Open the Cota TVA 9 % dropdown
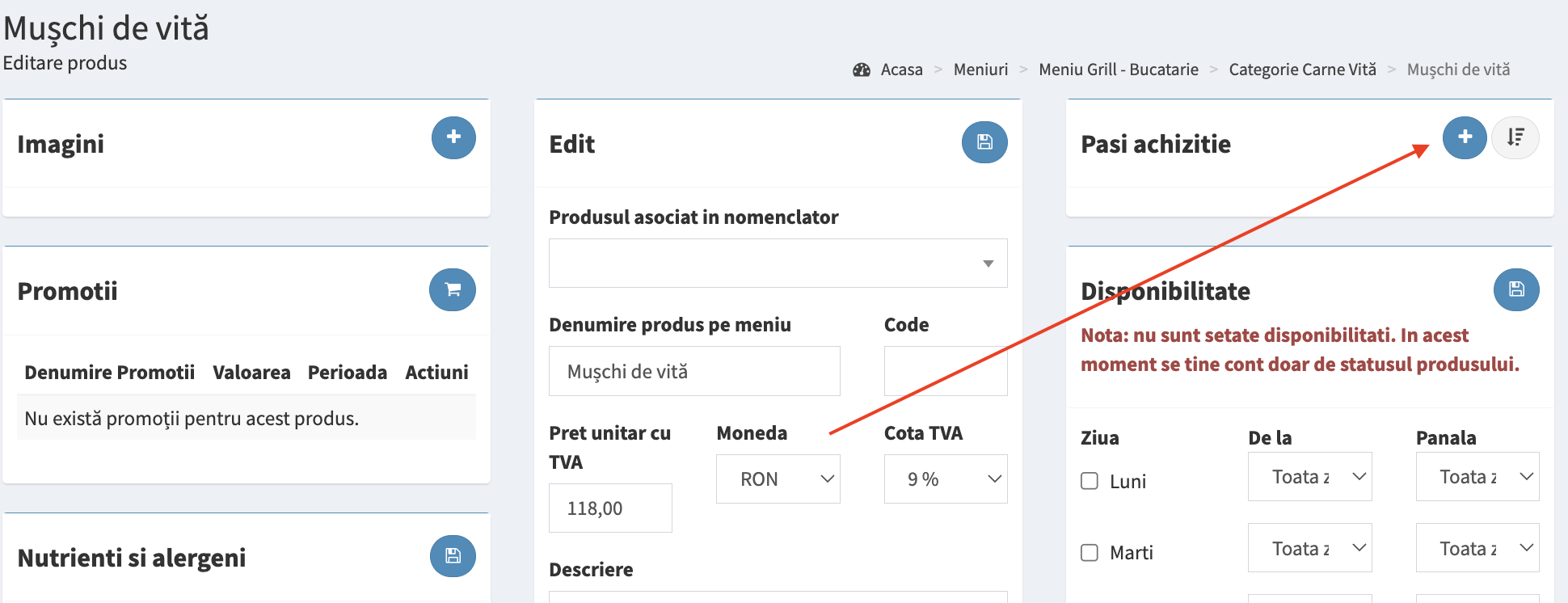This screenshot has width=1568, height=603. coord(946,479)
